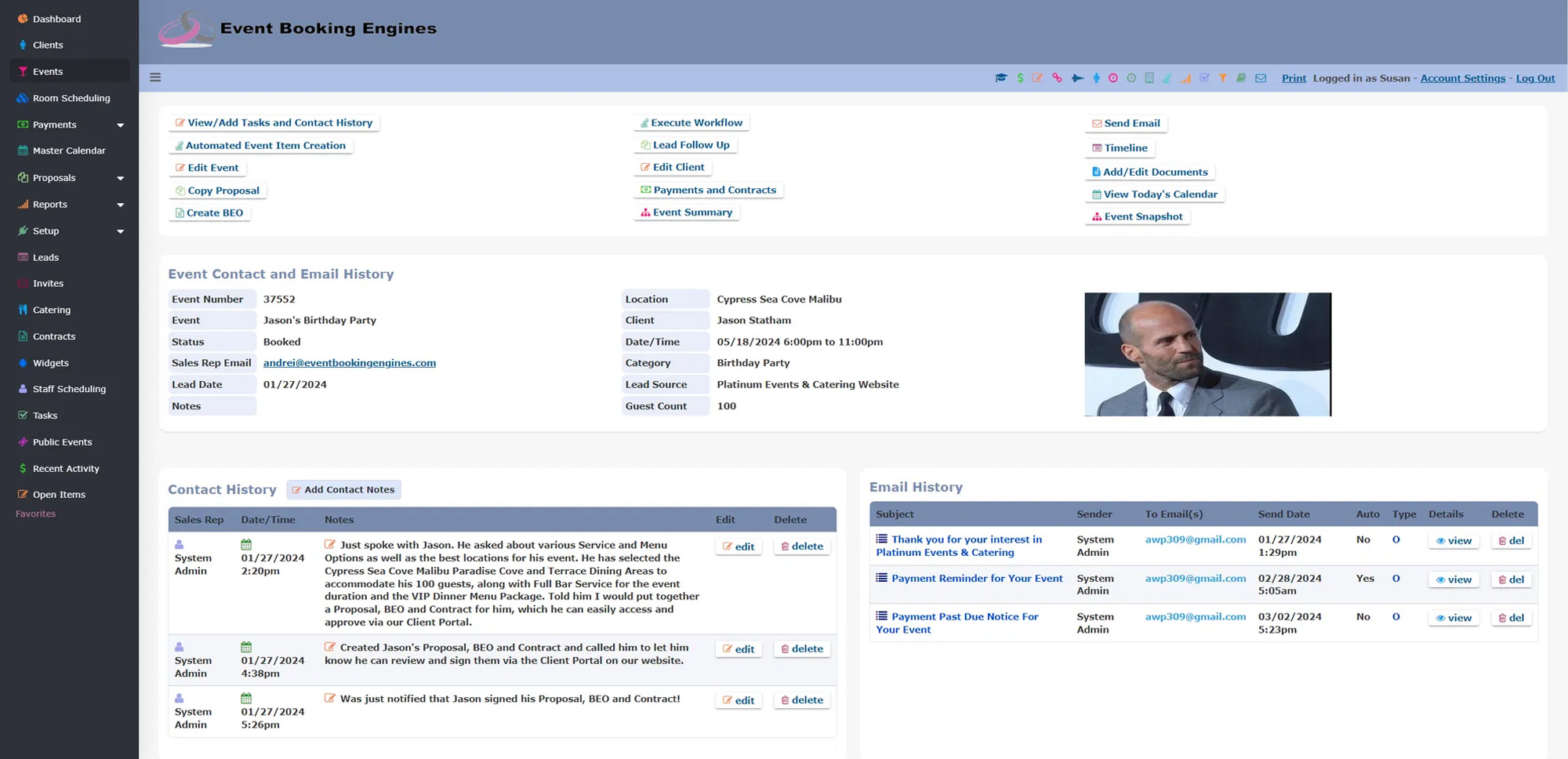The image size is (1568, 759).
Task: Open the orange filter funnel icon
Action: [x=1224, y=78]
